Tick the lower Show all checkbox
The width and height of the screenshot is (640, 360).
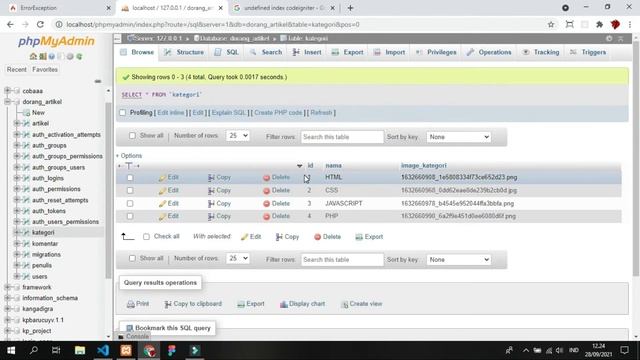(132, 258)
